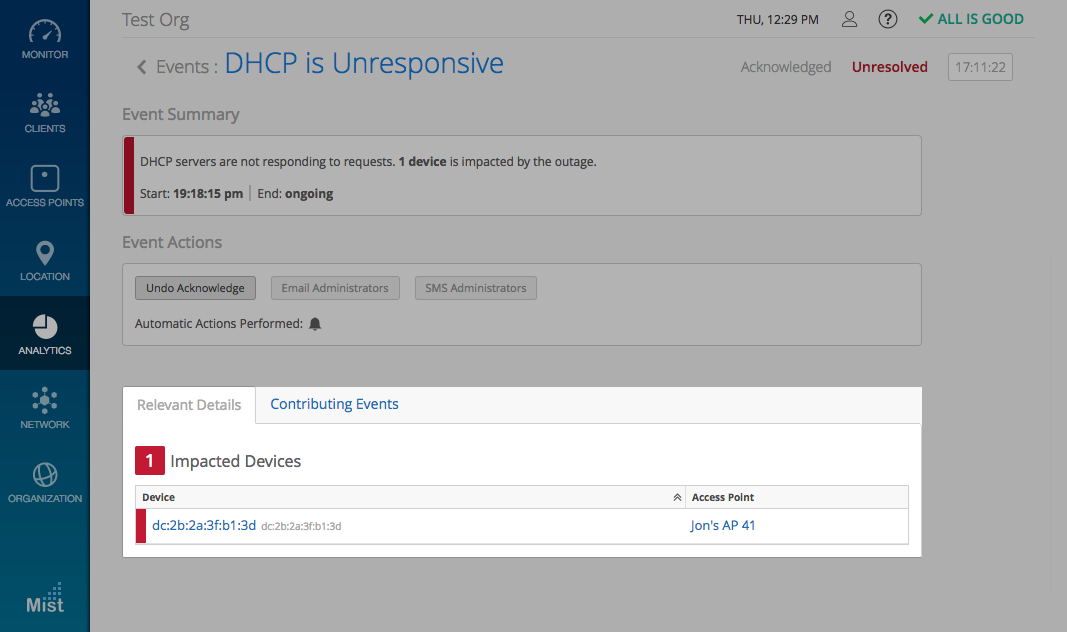Screen dimensions: 1067x632
Task: Click the help question mark icon
Action: [x=887, y=19]
